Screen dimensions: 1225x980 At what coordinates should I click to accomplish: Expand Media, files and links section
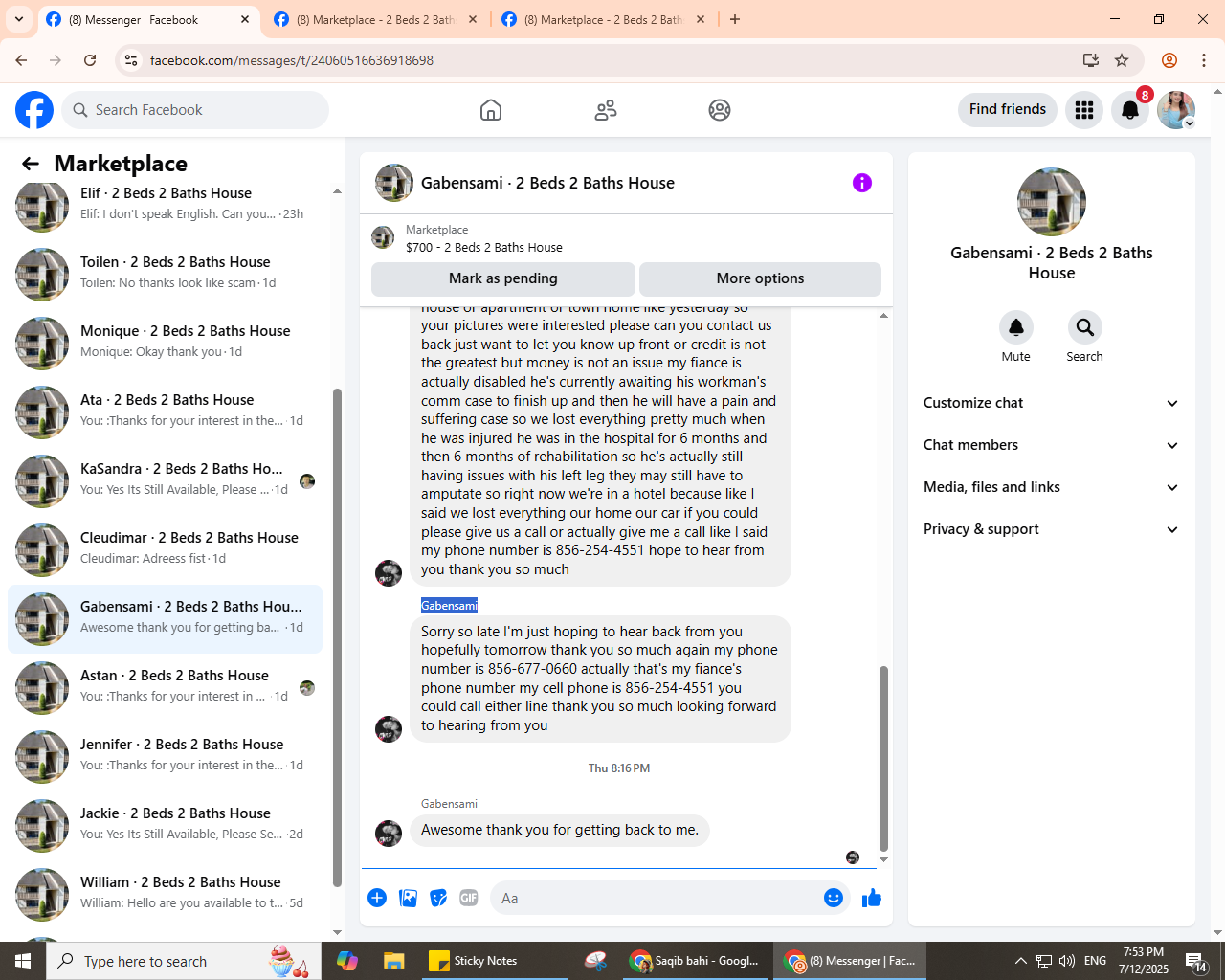click(x=1051, y=487)
